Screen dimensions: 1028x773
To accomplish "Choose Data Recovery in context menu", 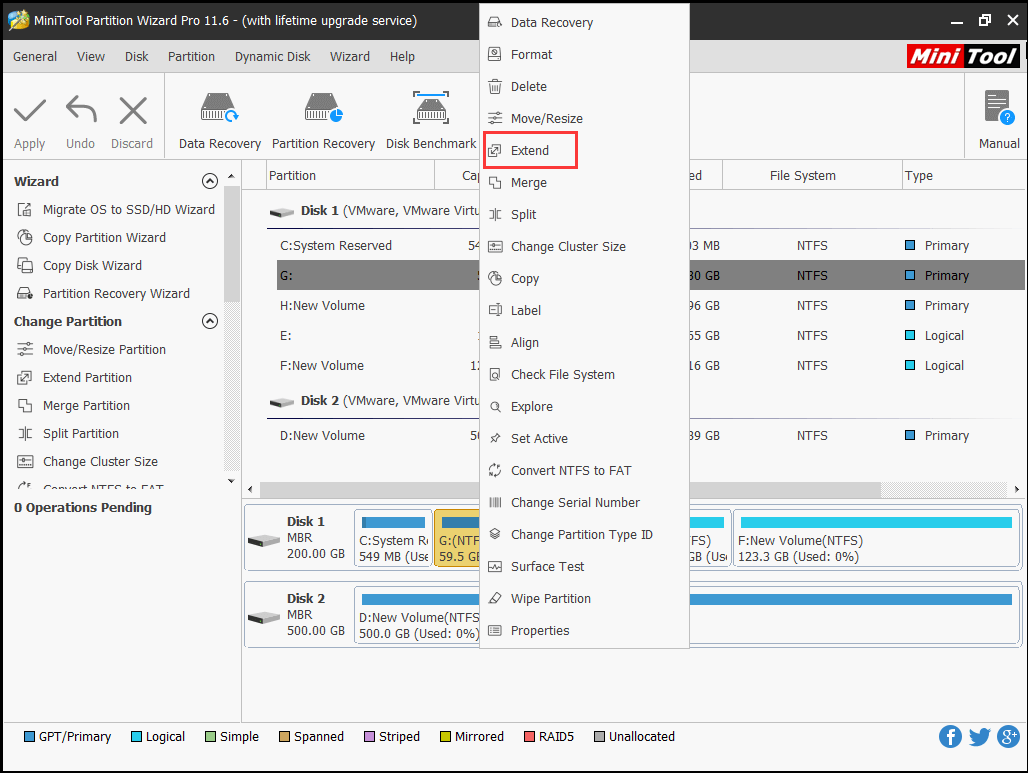I will [584, 22].
